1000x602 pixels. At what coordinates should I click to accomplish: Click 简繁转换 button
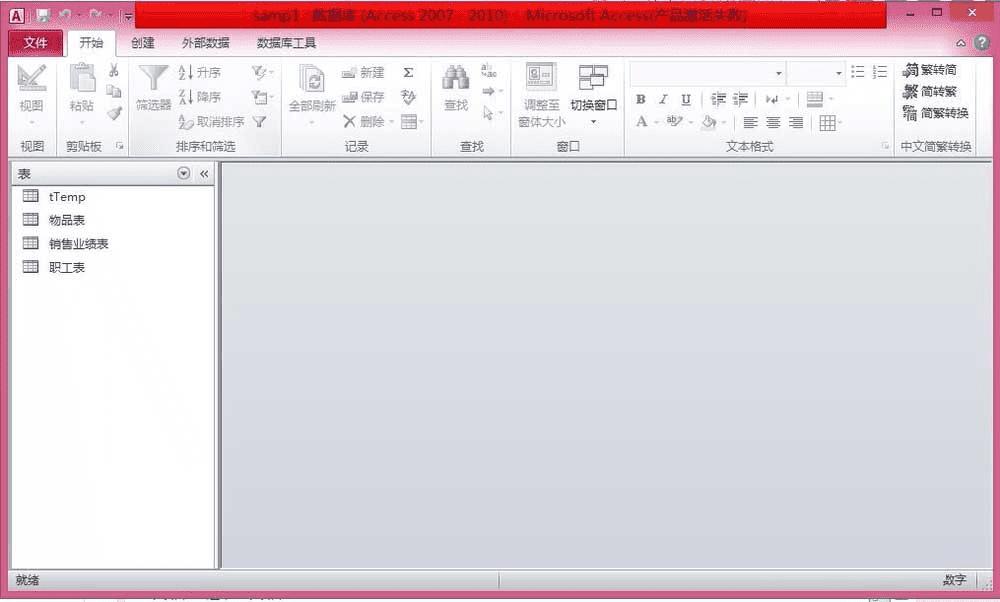tap(936, 114)
